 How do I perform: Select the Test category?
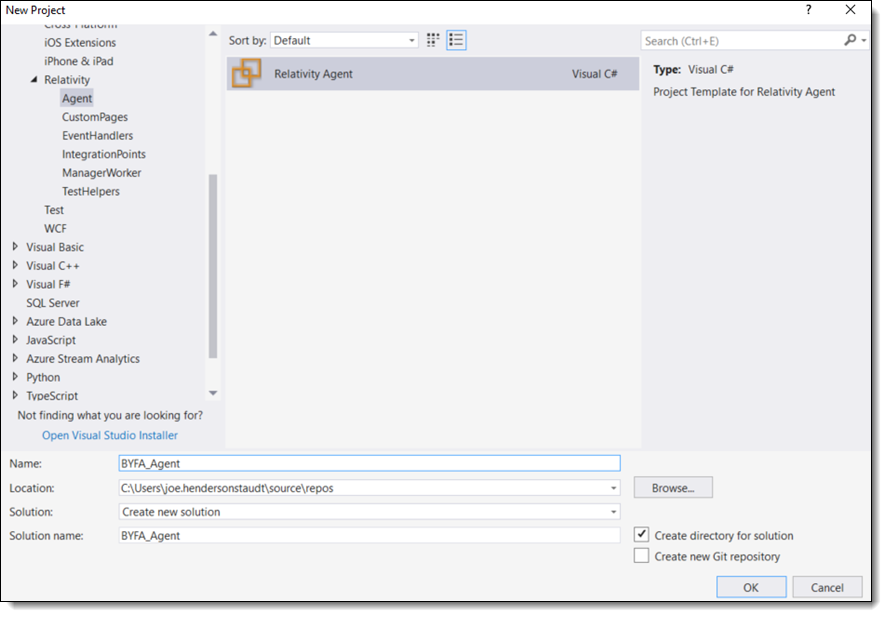tap(54, 210)
